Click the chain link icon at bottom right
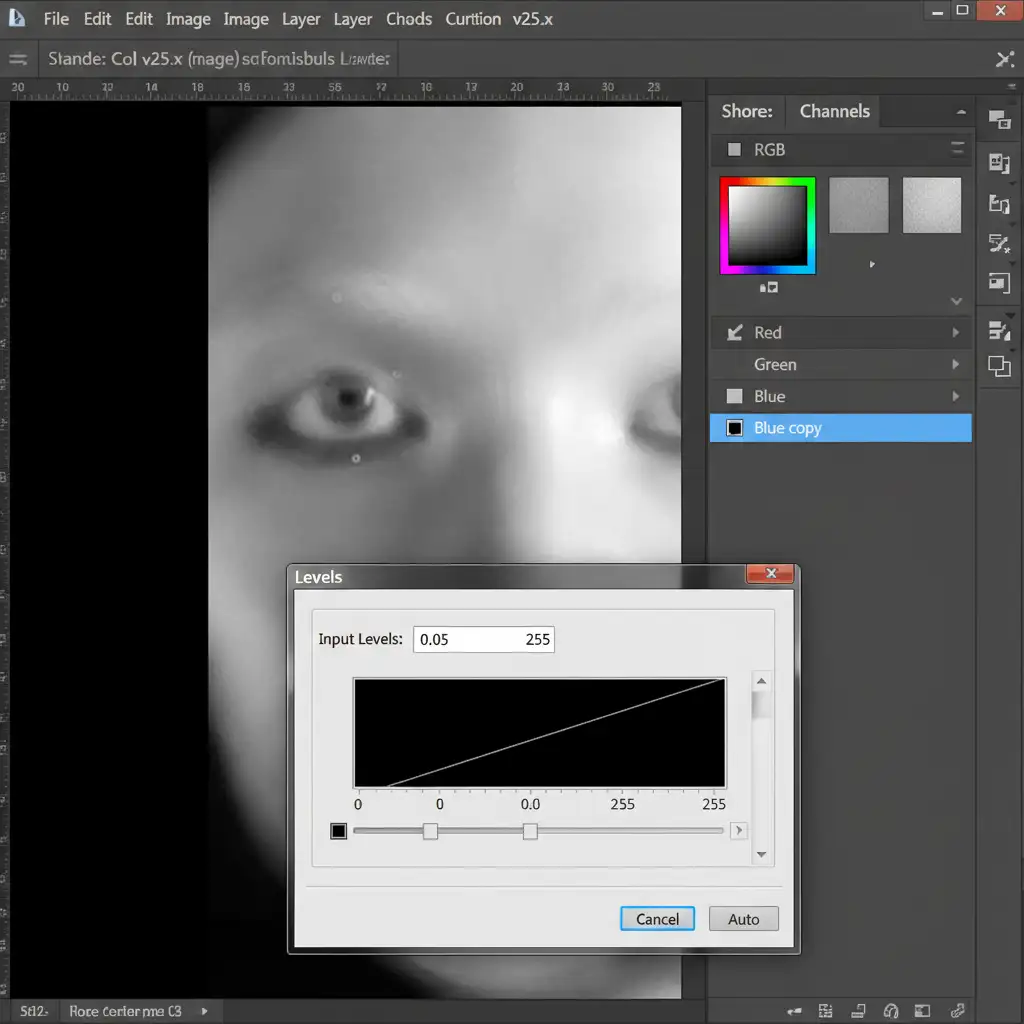The width and height of the screenshot is (1024, 1024). 957,1011
